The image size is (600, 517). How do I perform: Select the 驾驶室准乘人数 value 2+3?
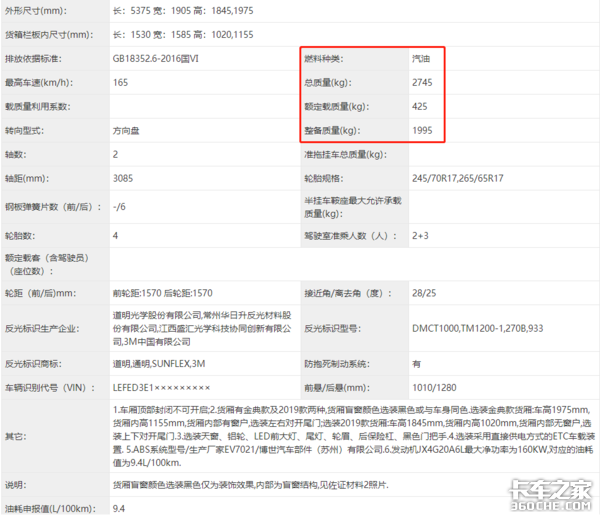[x=421, y=236]
